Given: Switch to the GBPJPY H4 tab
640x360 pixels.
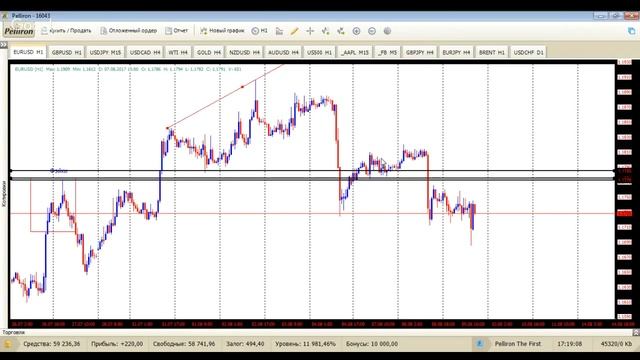Looking at the screenshot, I should pyautogui.click(x=420, y=53).
